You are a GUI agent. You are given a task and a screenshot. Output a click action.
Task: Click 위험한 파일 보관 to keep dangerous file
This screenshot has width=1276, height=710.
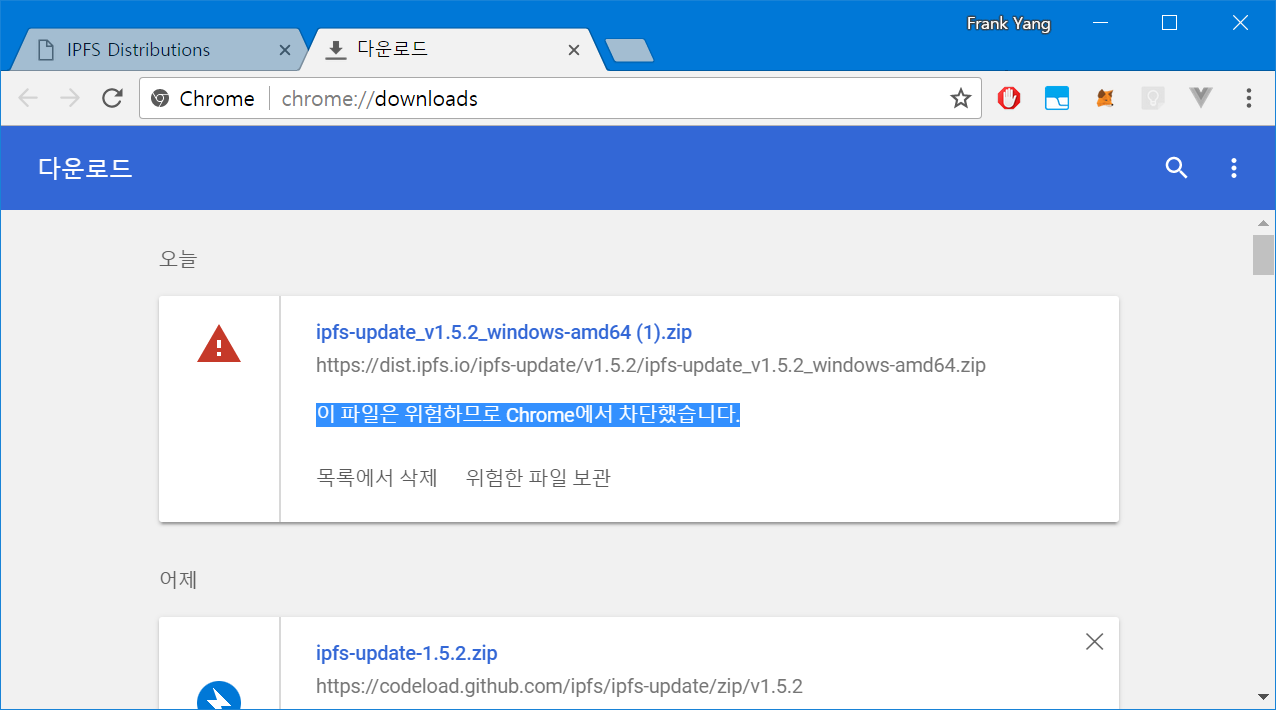538,478
